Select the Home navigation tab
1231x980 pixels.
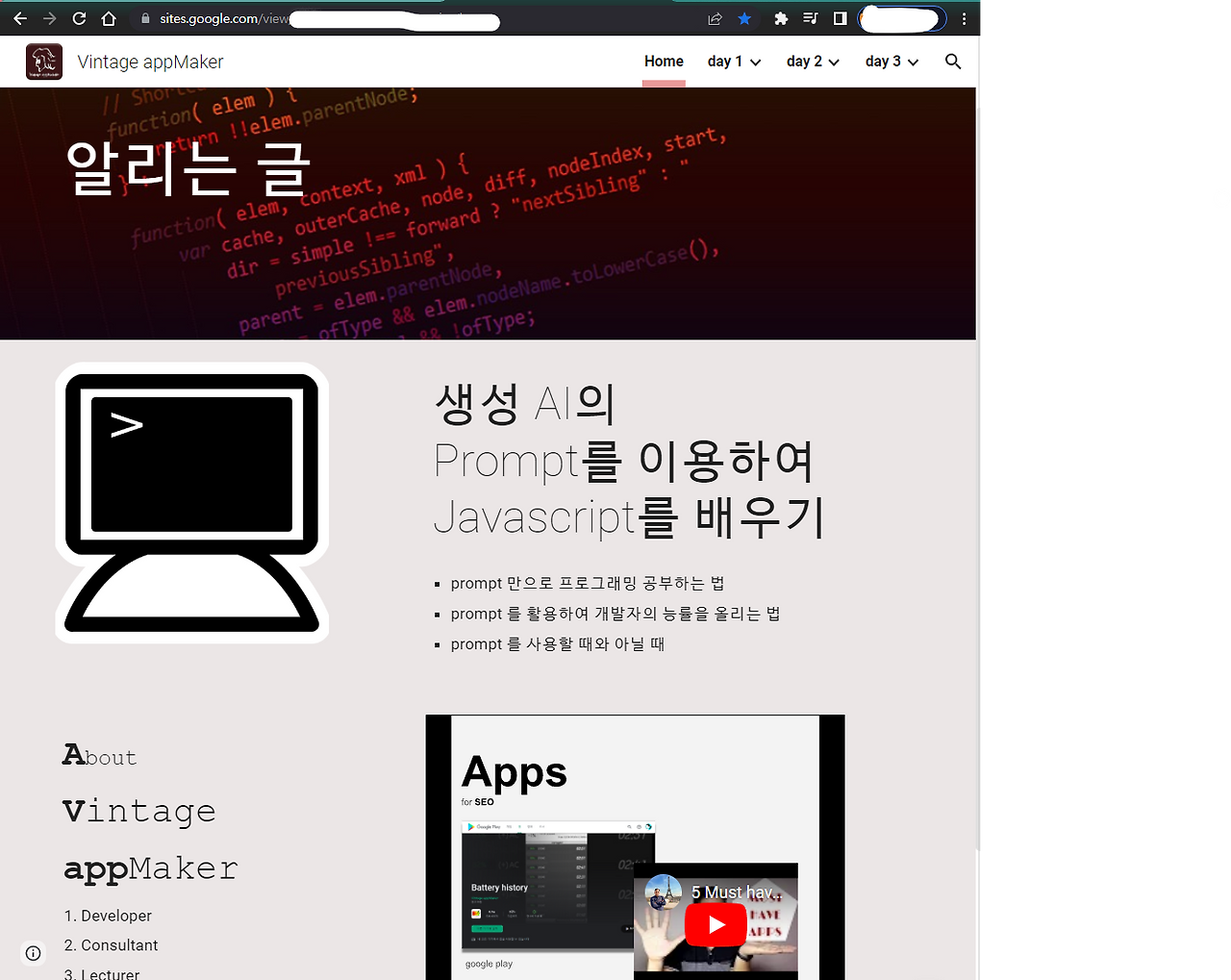664,61
